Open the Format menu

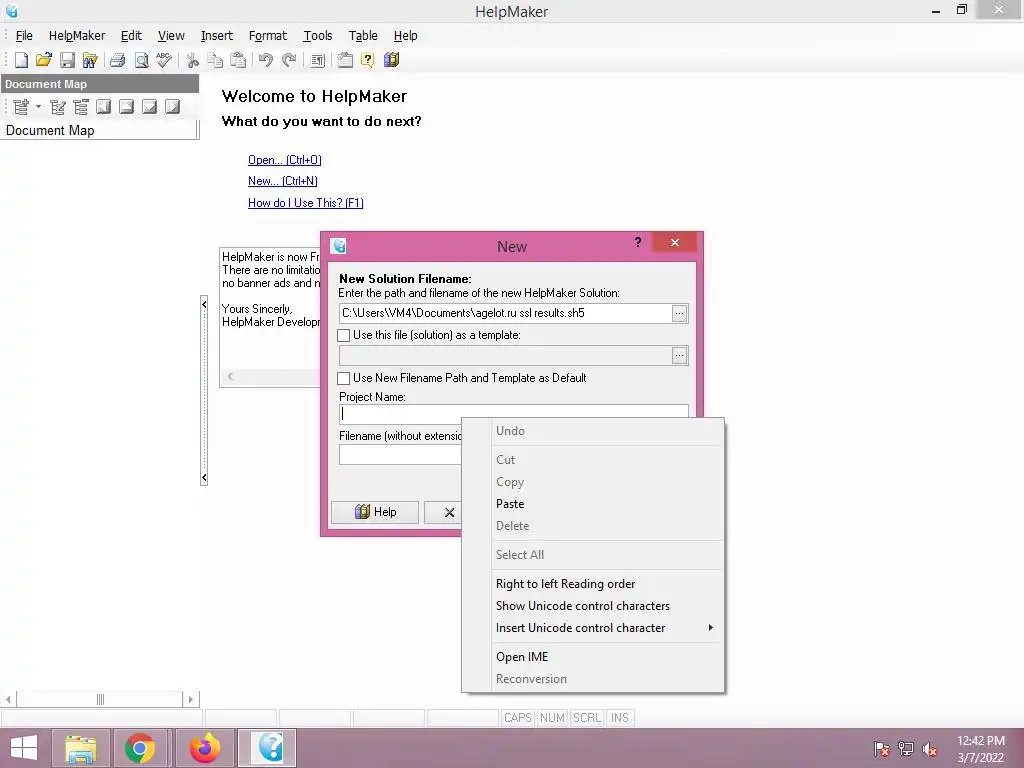268,36
